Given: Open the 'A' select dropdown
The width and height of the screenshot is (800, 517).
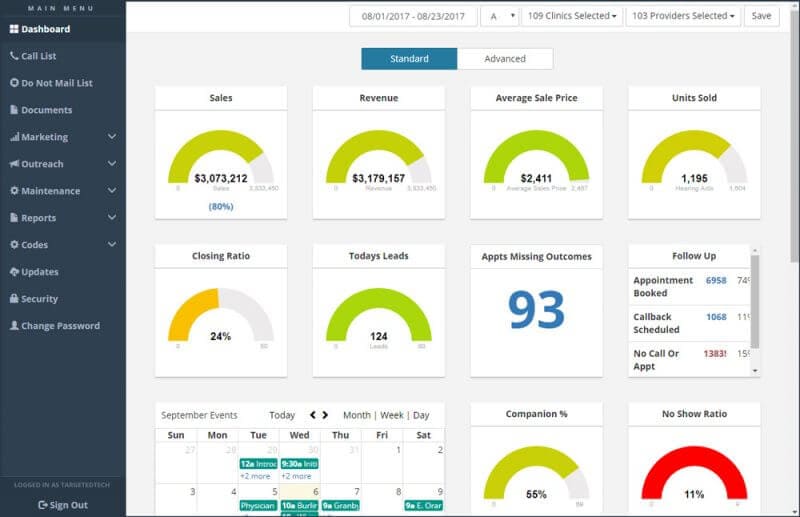Looking at the screenshot, I should [x=499, y=16].
